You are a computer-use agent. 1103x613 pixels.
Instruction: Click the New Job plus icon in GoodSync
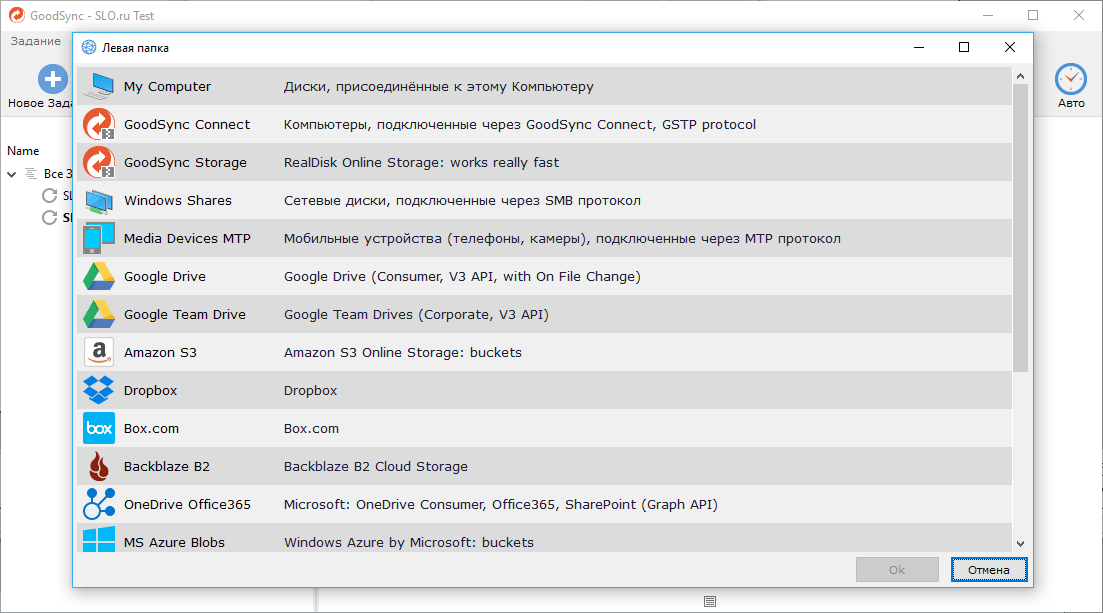(53, 79)
